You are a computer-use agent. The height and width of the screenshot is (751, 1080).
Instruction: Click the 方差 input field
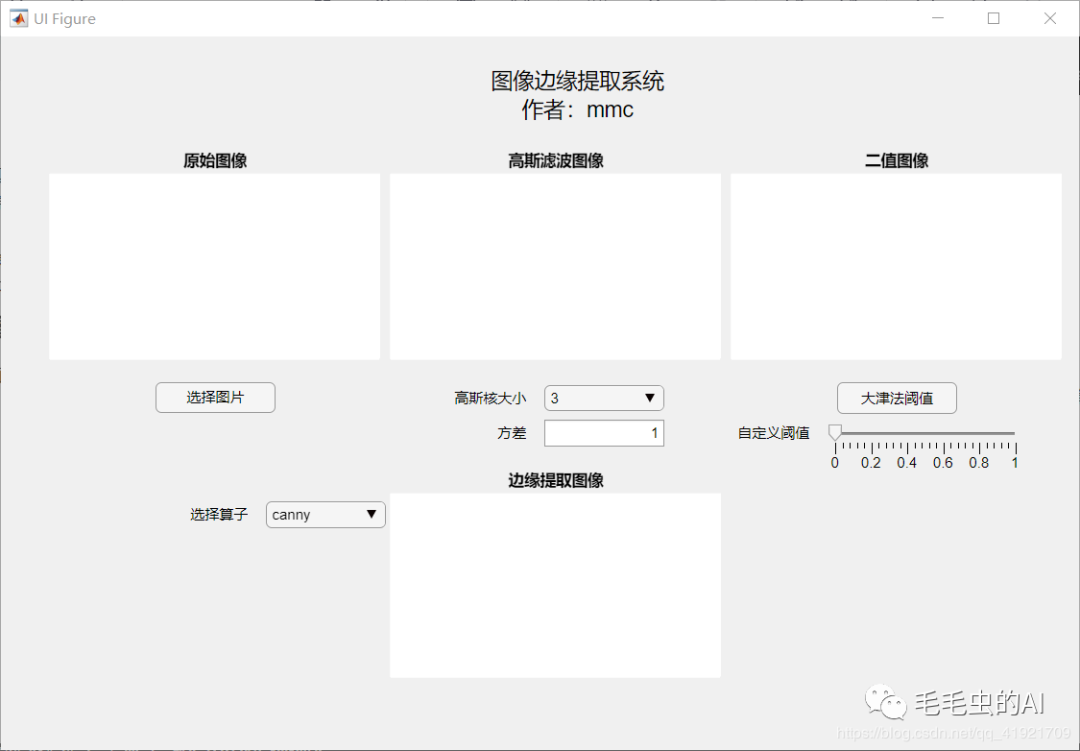604,433
